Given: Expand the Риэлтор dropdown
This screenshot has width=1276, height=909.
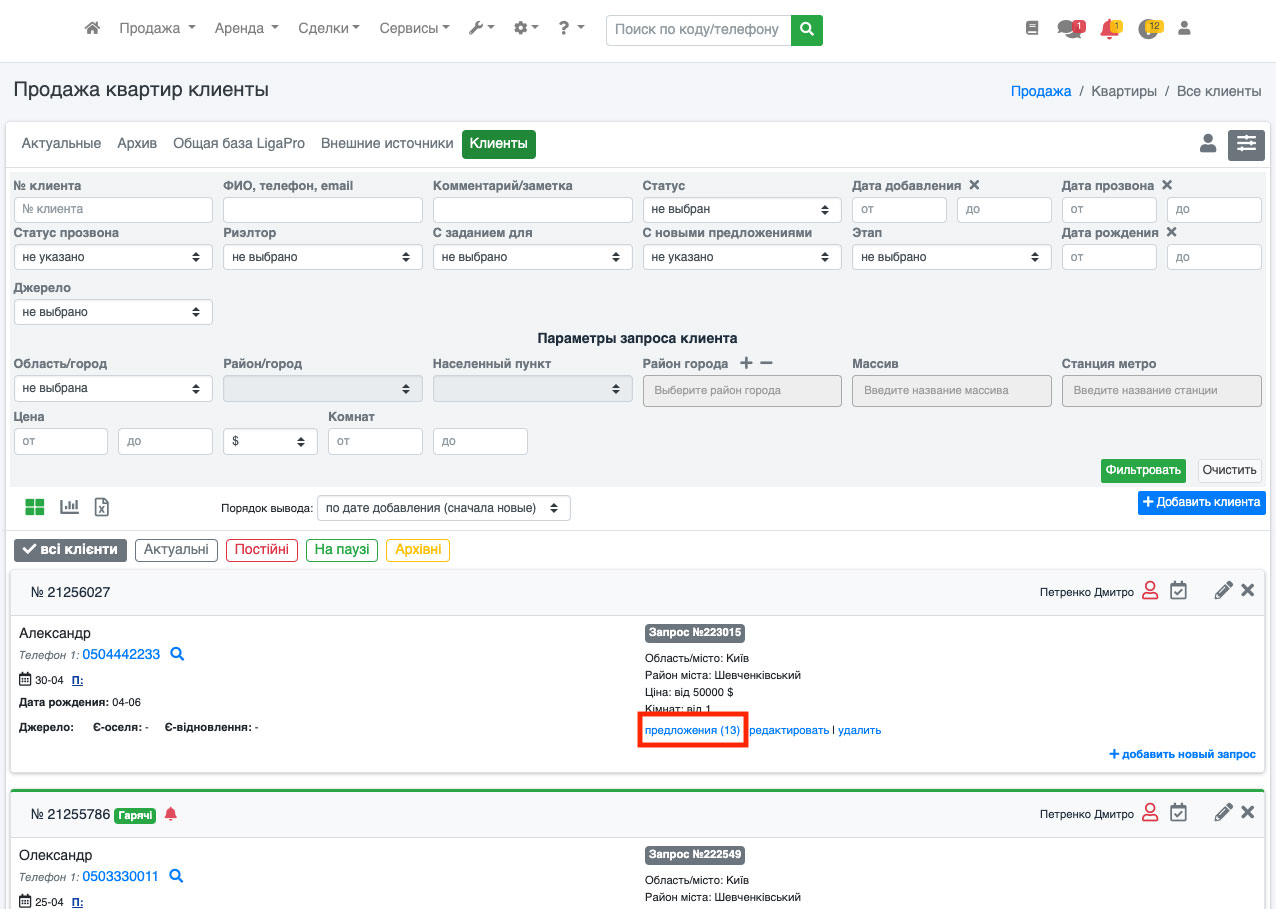Looking at the screenshot, I should [322, 257].
